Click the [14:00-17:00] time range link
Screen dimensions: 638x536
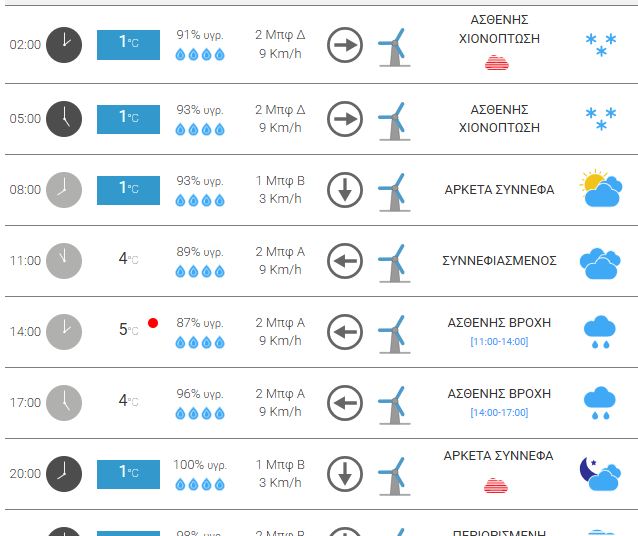click(498, 413)
